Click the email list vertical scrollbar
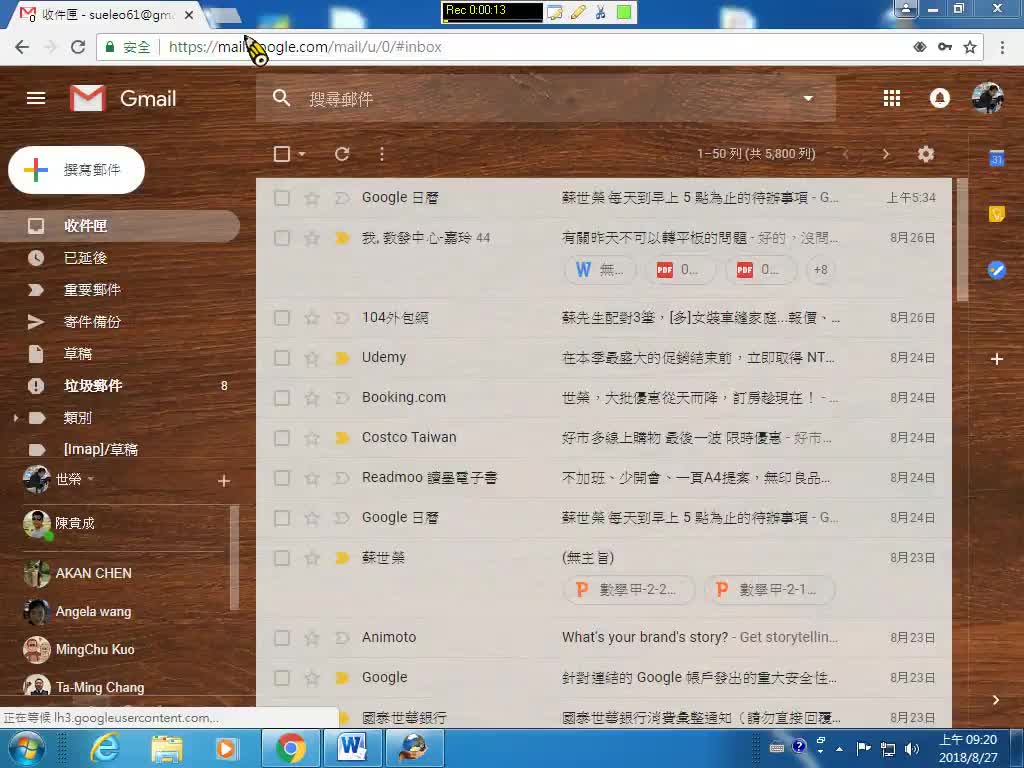Image resolution: width=1024 pixels, height=768 pixels. [962, 240]
